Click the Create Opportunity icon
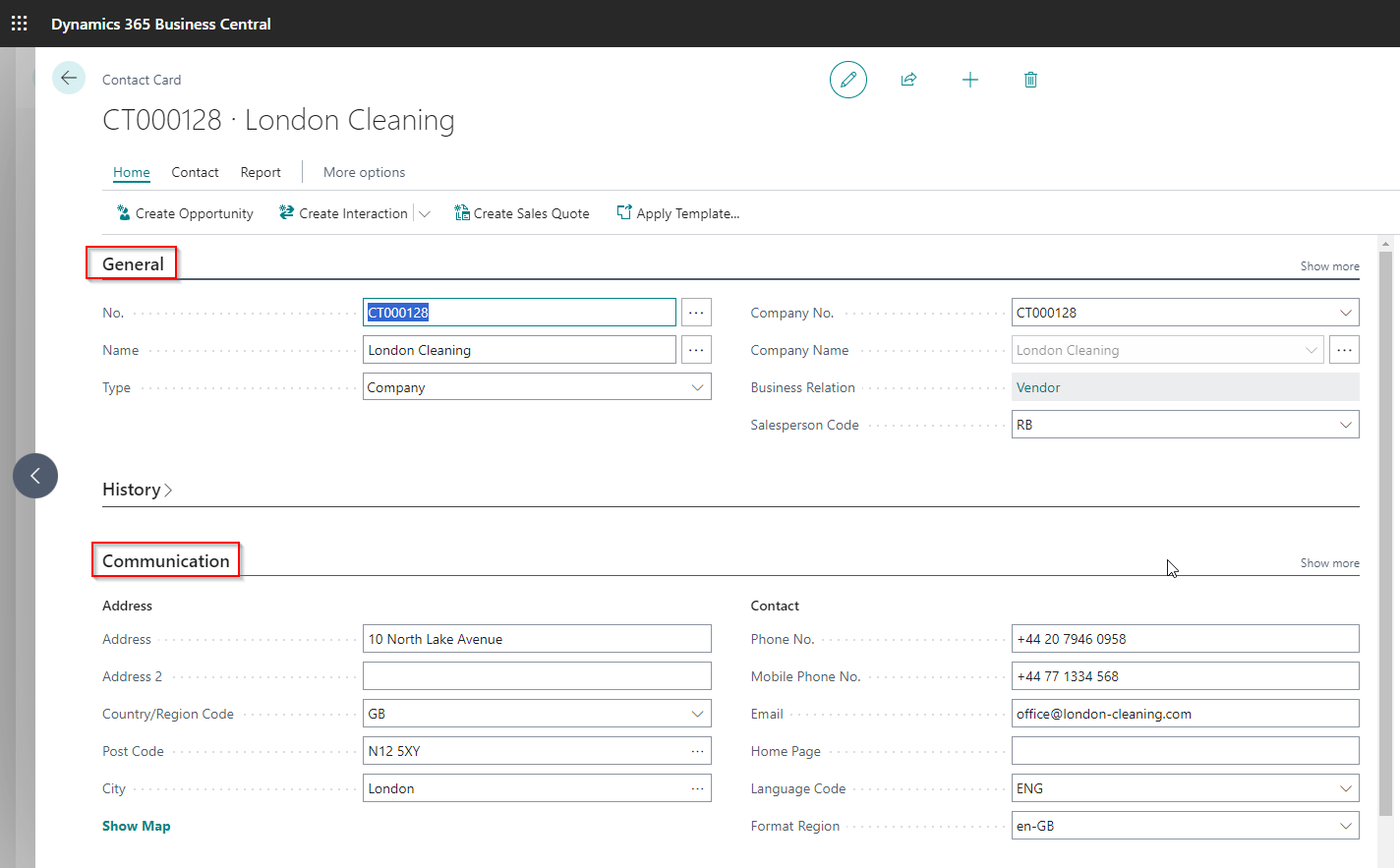This screenshot has height=868, width=1400. 123,213
